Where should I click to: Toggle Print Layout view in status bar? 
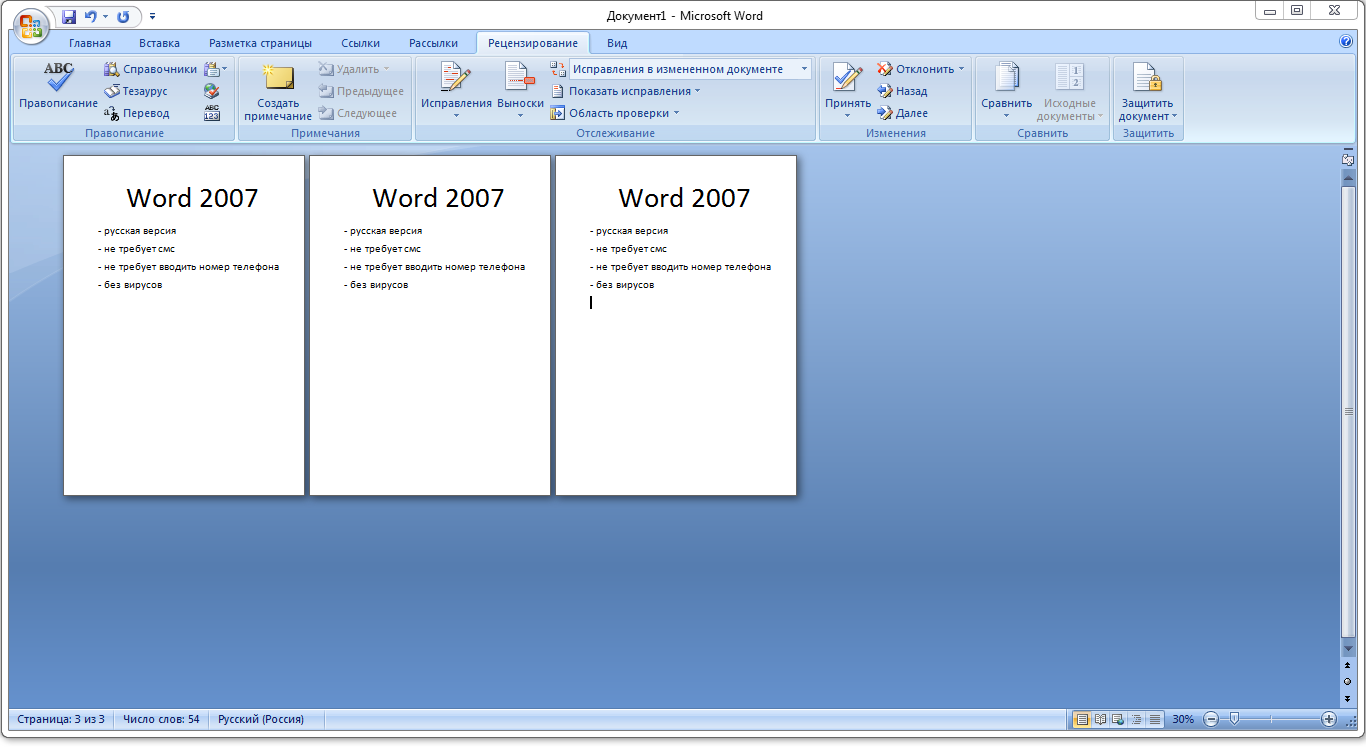coord(1081,718)
